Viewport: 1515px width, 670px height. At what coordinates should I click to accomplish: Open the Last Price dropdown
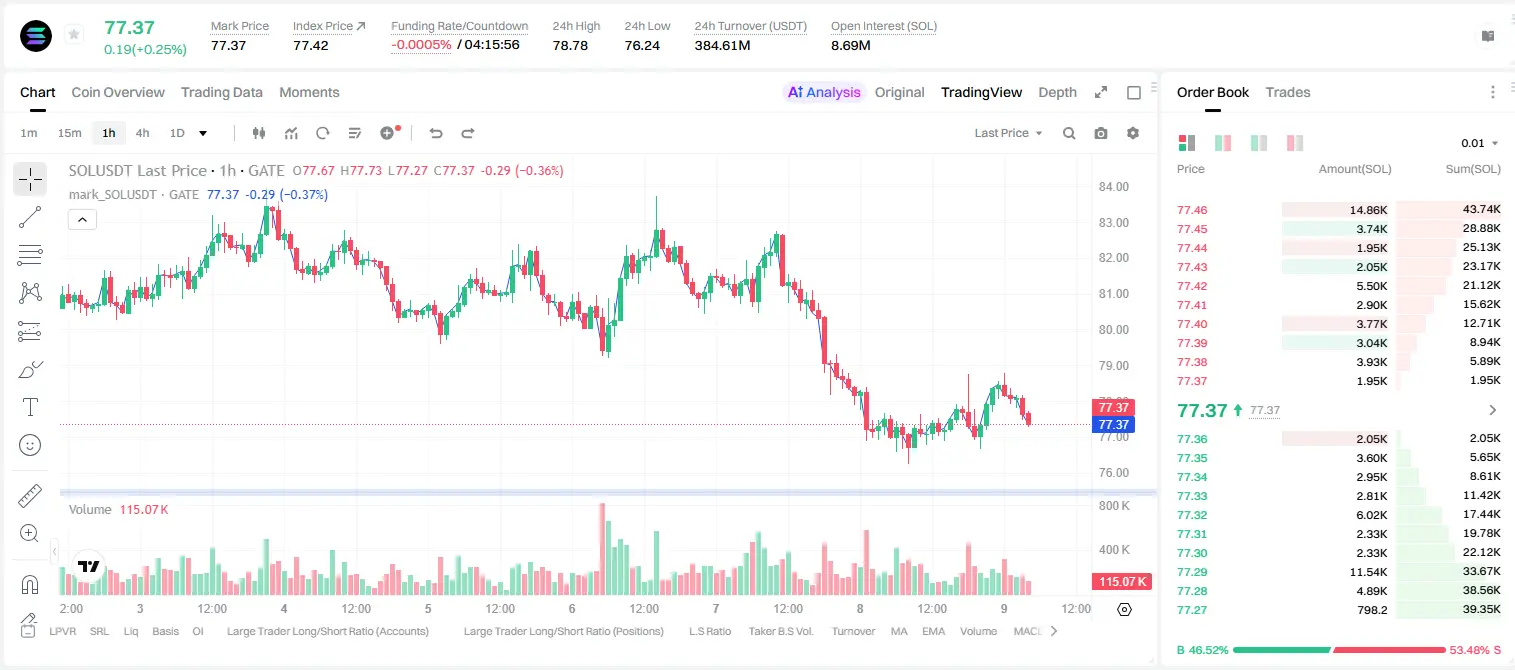click(x=1008, y=133)
